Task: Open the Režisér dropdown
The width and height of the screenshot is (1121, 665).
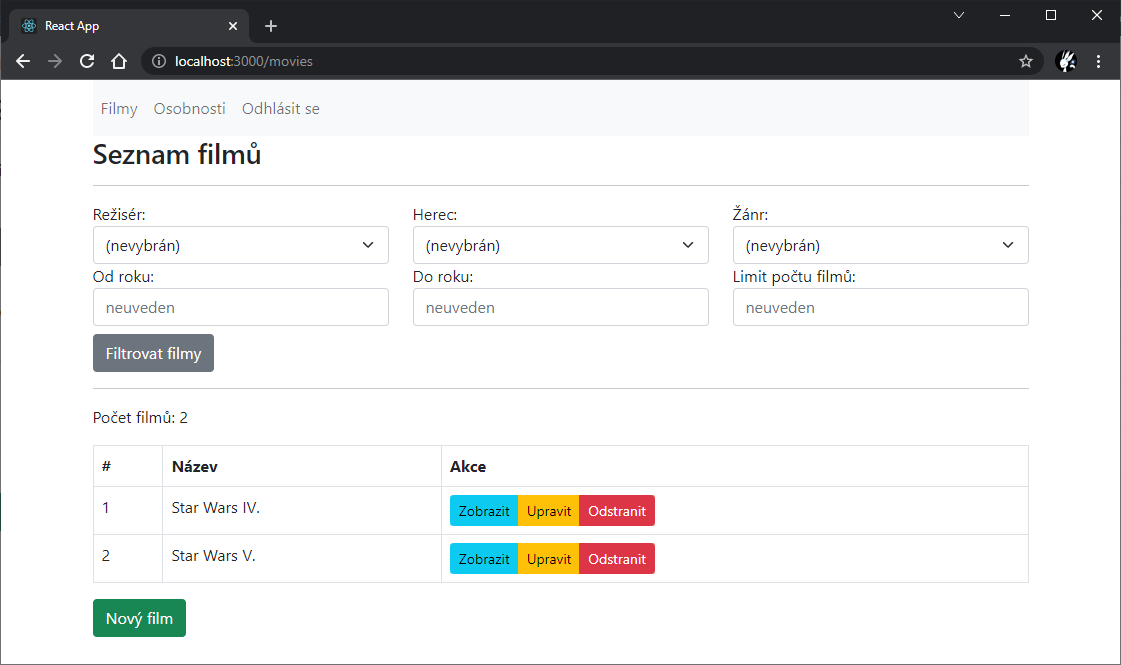Action: (240, 245)
